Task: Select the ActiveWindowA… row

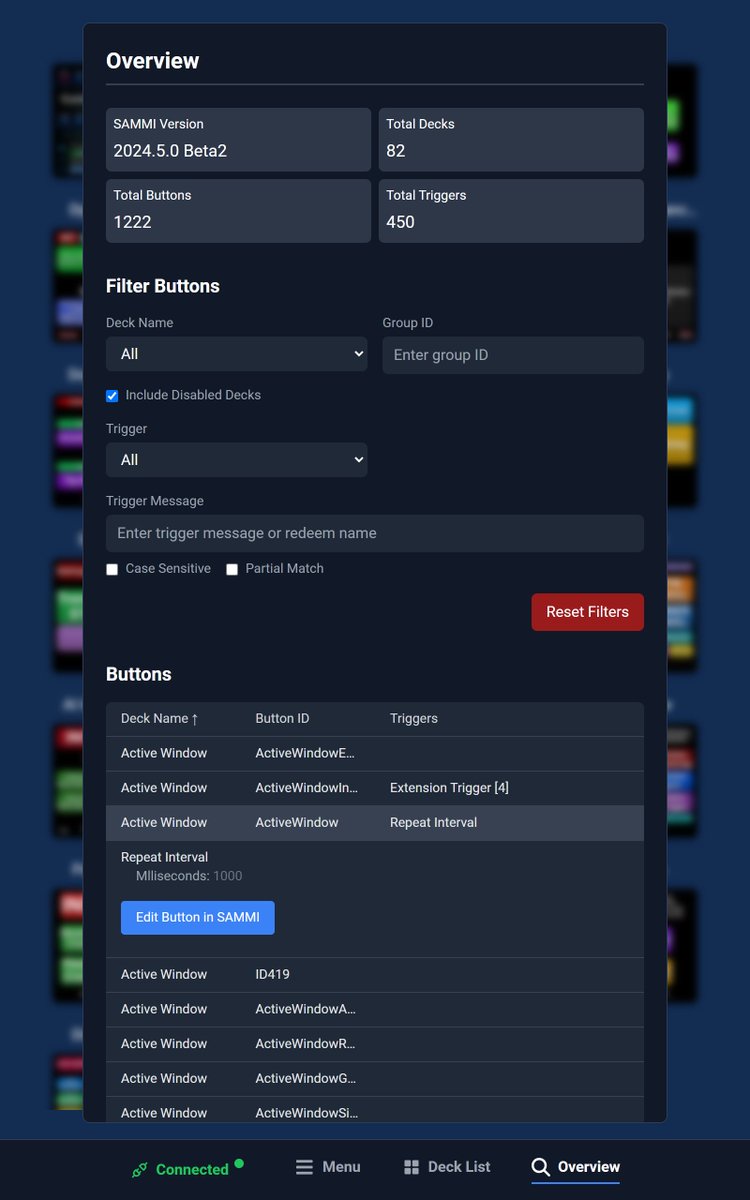Action: (375, 1009)
